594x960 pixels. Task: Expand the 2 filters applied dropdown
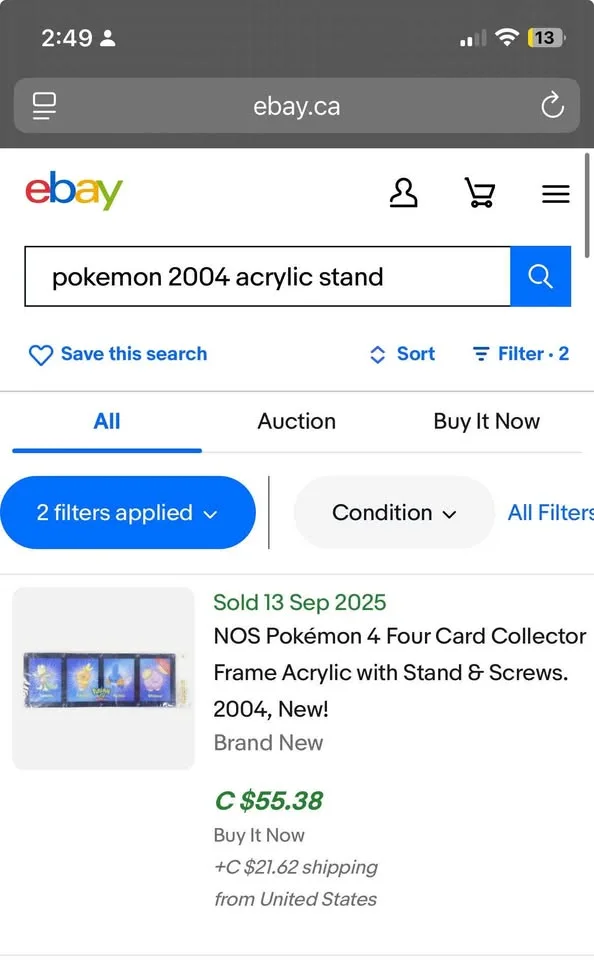click(128, 512)
